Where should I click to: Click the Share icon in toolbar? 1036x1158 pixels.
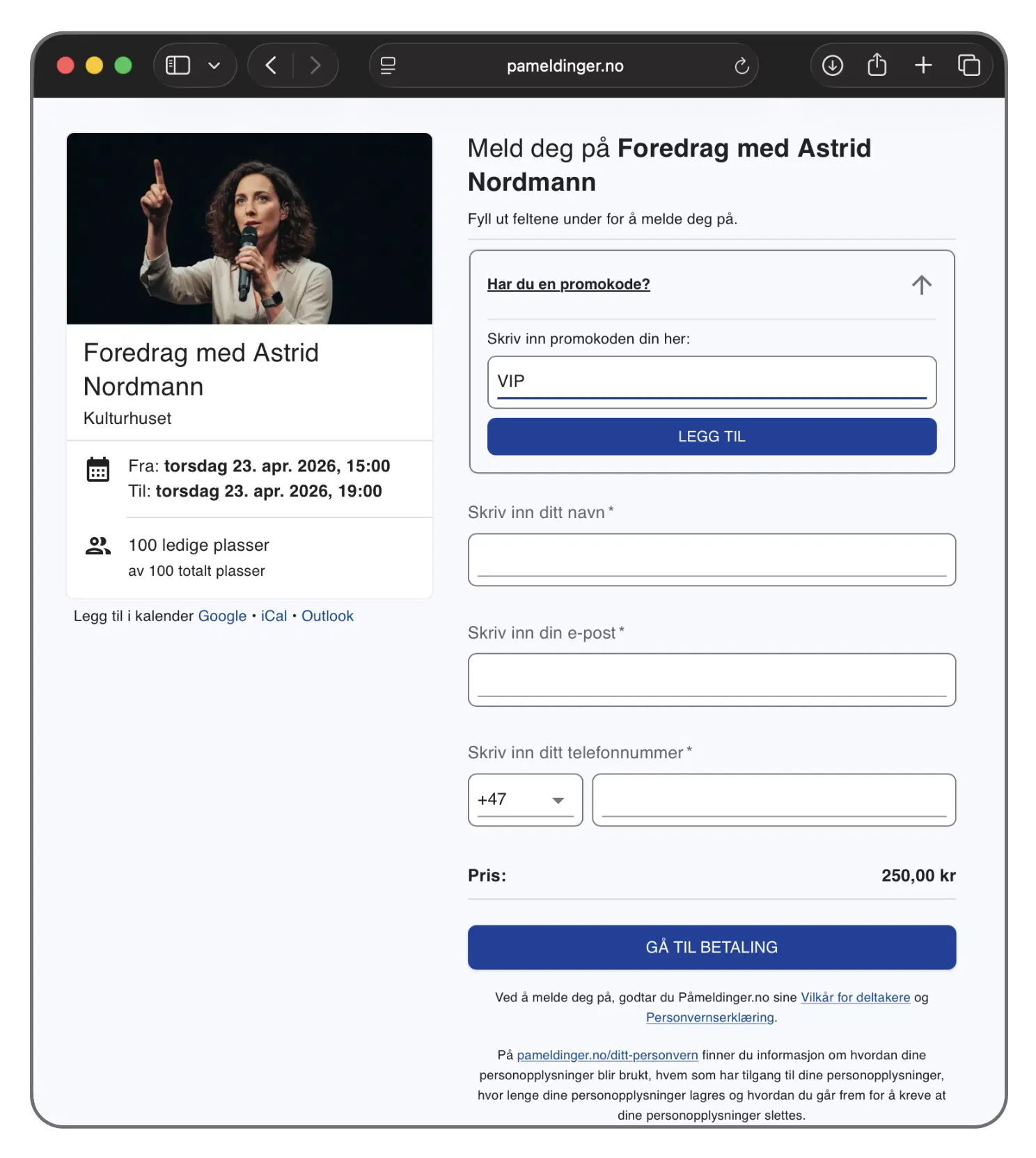click(877, 65)
